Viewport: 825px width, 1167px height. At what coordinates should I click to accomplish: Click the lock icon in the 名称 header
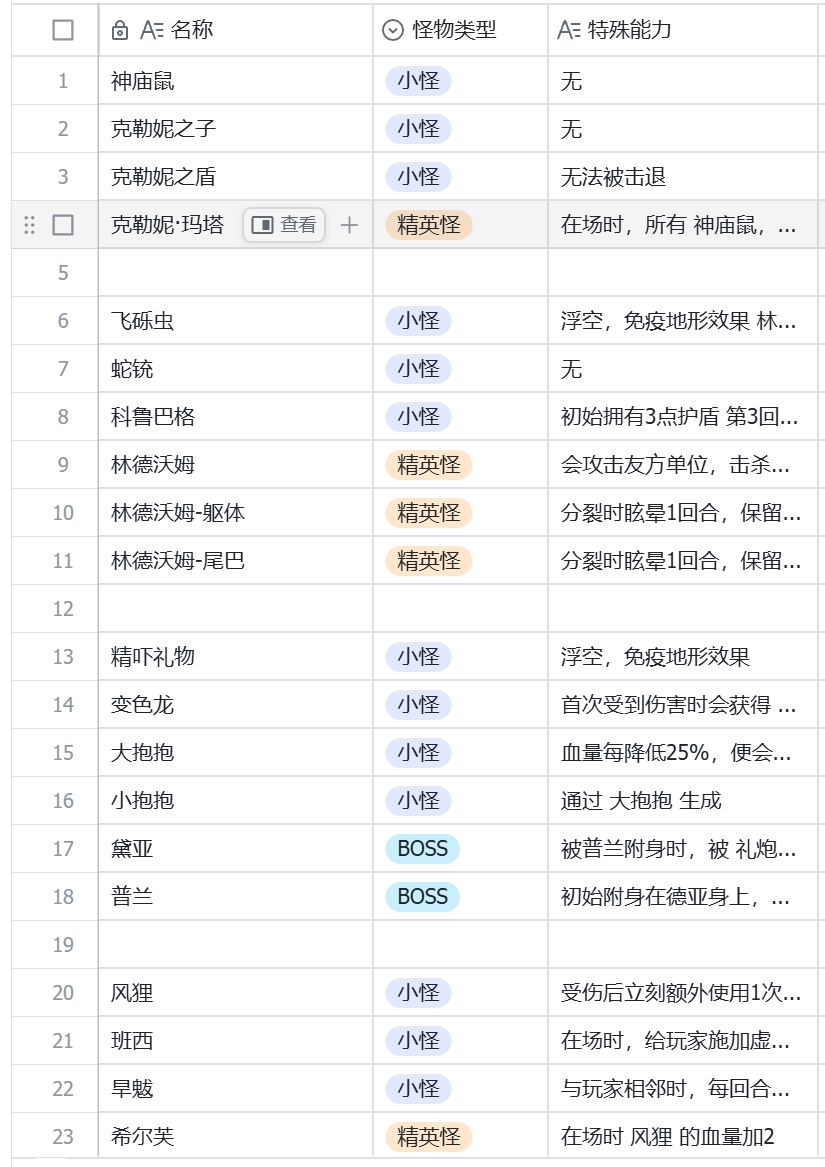click(x=120, y=31)
